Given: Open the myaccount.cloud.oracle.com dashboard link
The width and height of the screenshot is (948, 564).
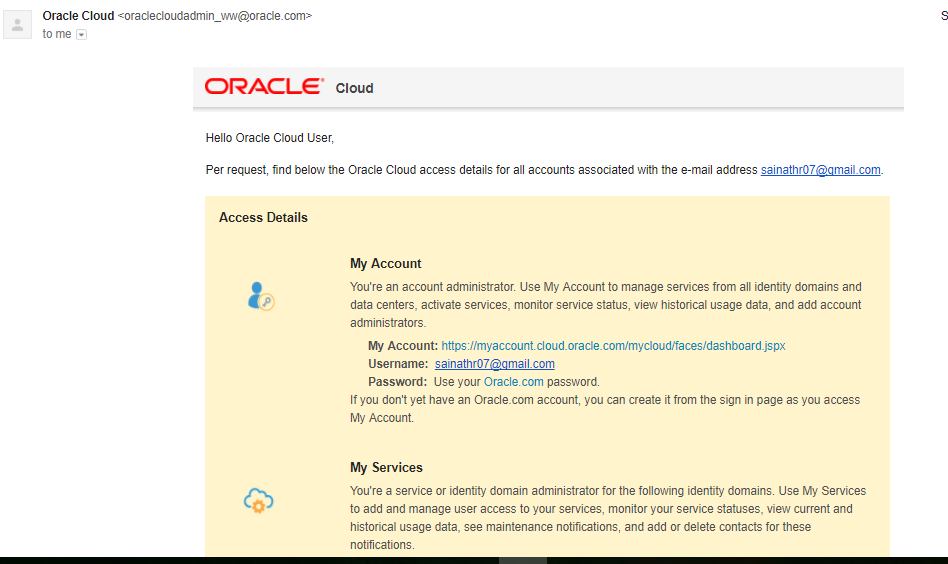Looking at the screenshot, I should 613,346.
